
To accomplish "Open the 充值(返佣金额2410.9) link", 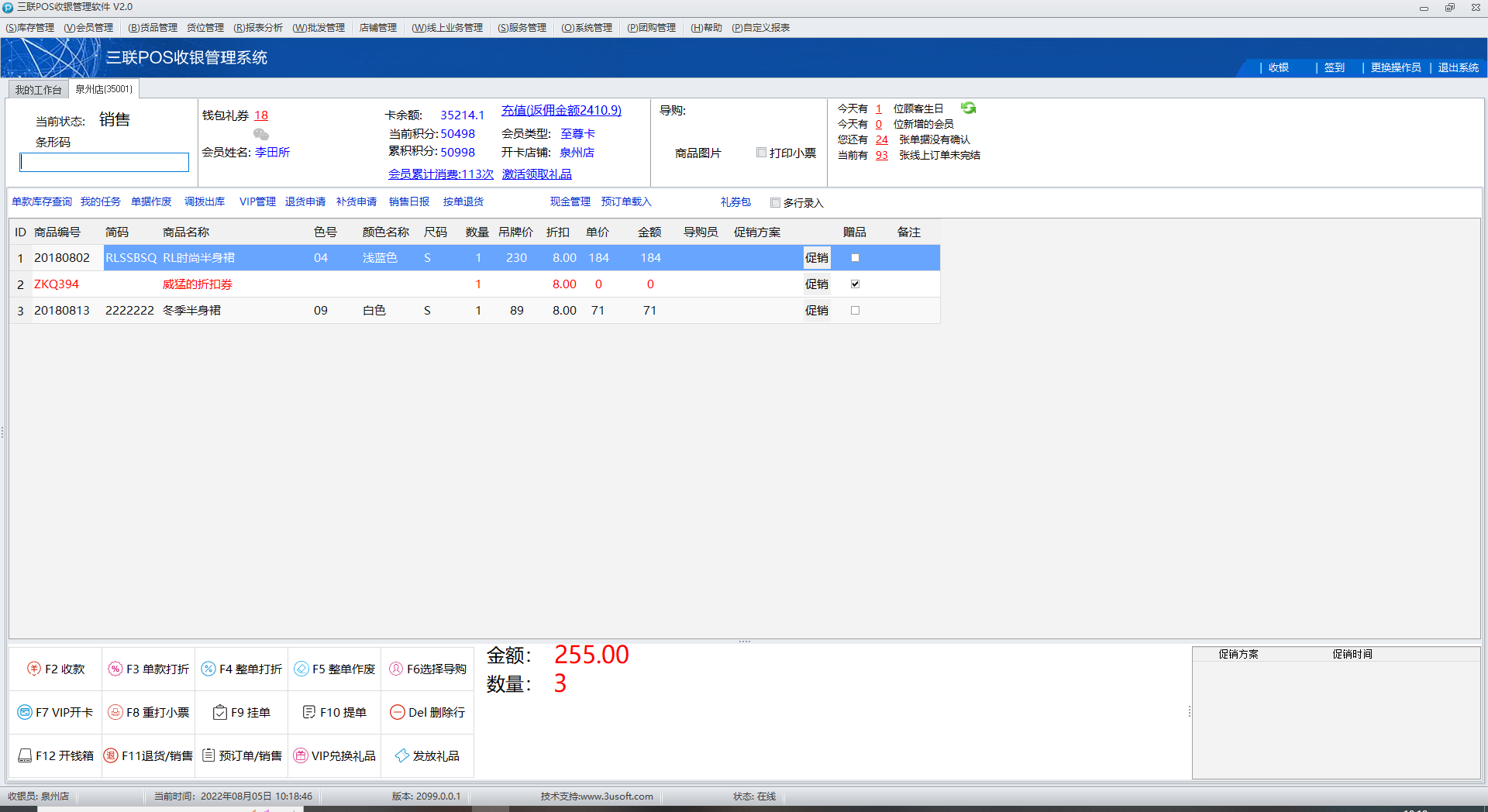I will [561, 111].
